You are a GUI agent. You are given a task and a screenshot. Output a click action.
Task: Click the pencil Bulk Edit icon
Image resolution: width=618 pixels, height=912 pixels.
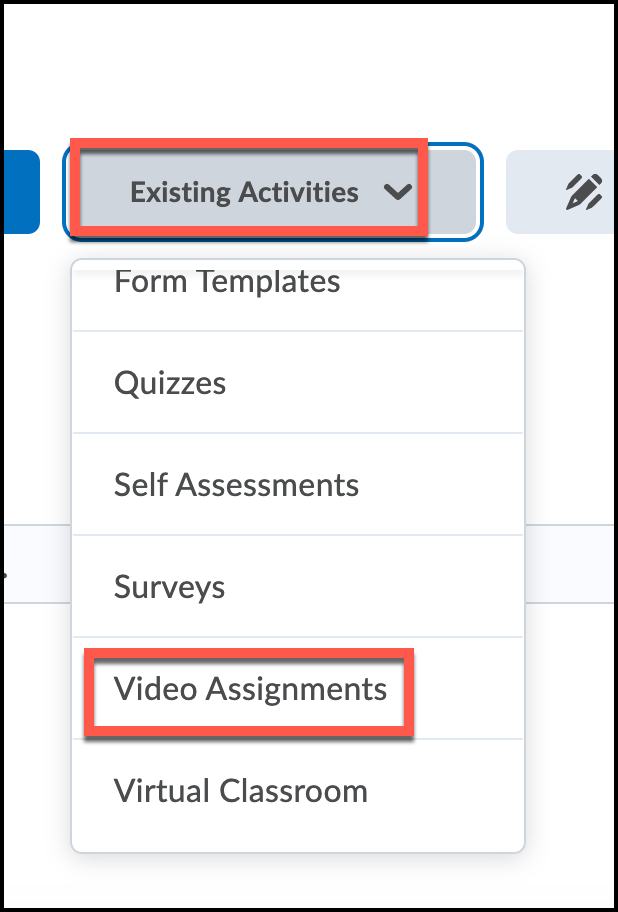[x=584, y=192]
